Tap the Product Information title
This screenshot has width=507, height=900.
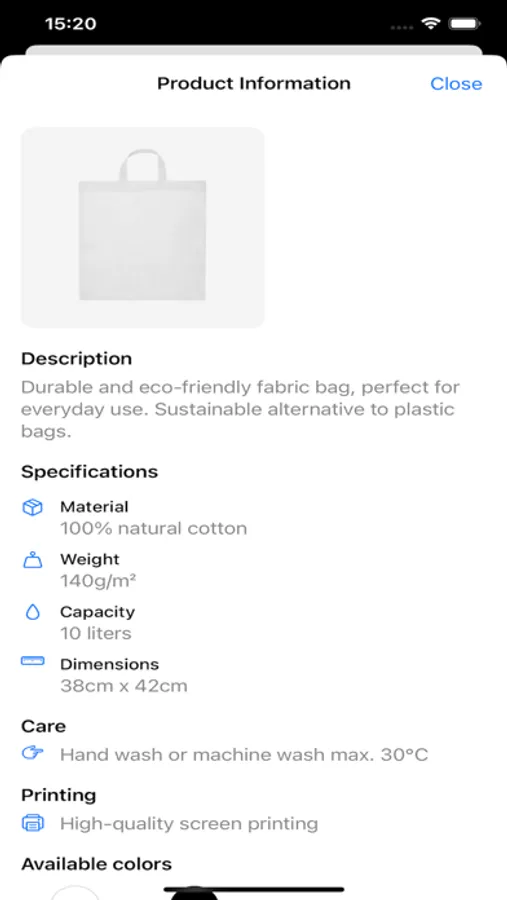(254, 84)
